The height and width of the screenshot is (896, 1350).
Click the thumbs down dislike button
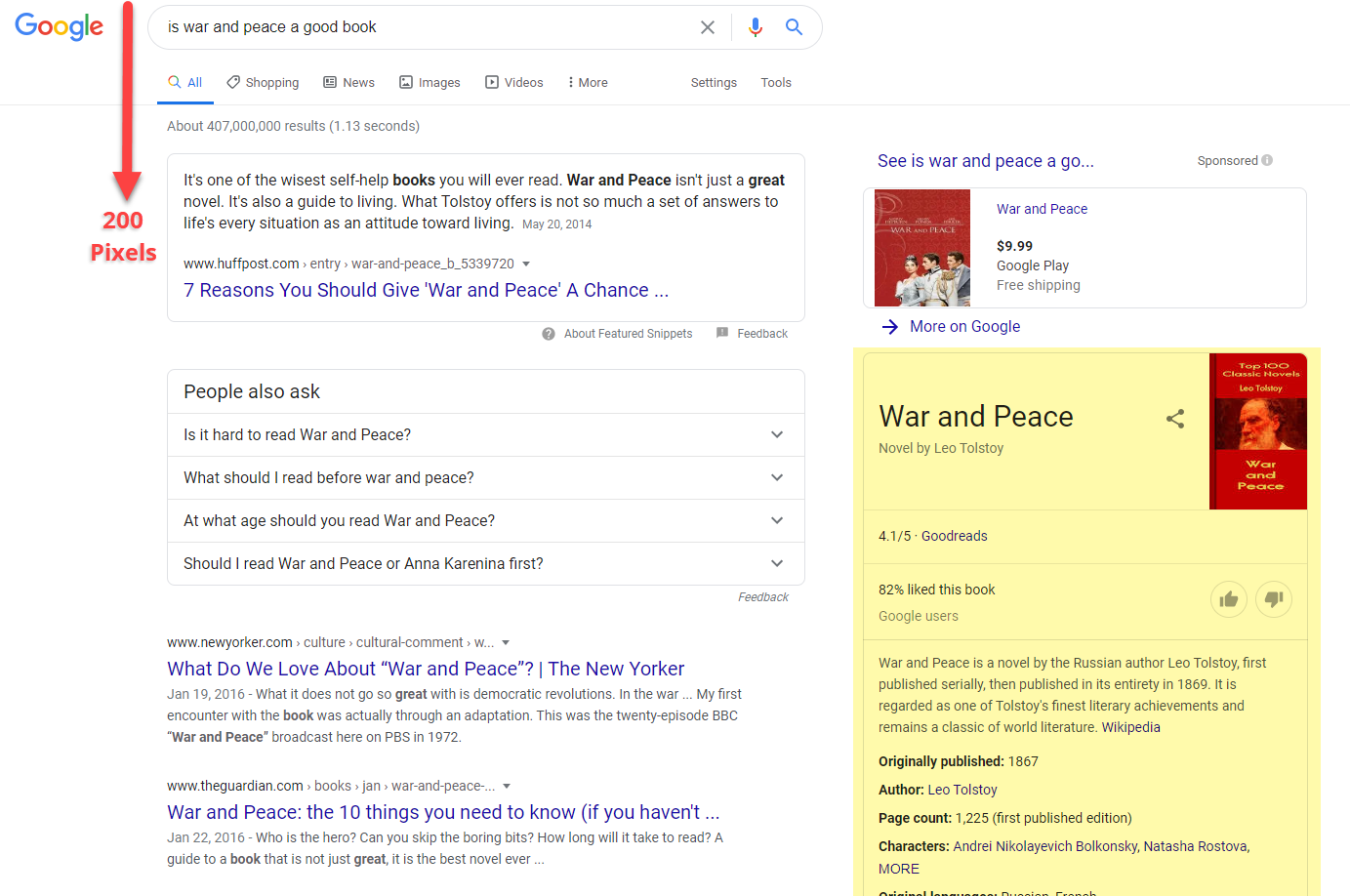(x=1274, y=599)
